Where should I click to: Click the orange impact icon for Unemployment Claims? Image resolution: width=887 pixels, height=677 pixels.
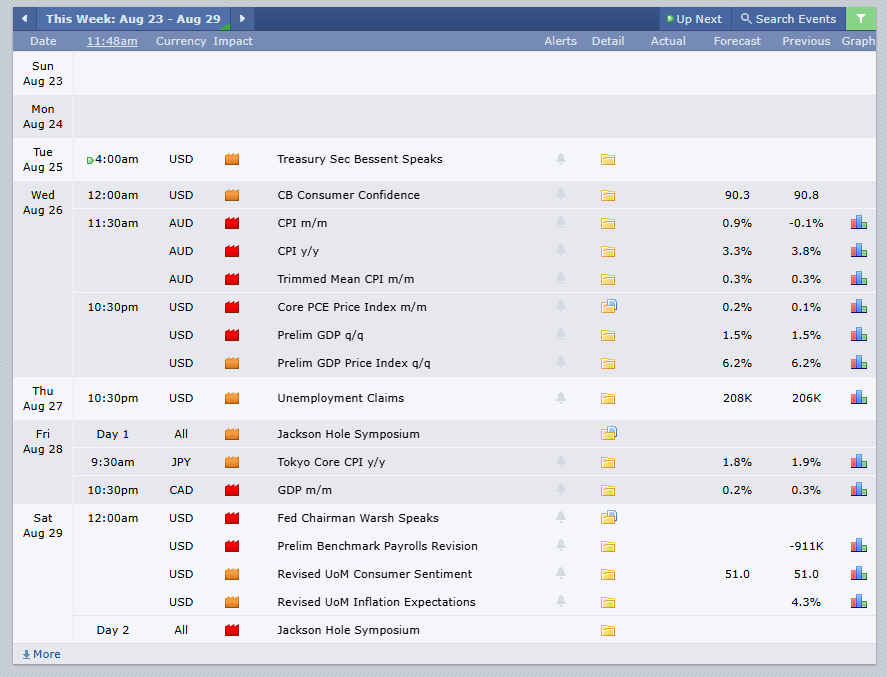pos(232,398)
